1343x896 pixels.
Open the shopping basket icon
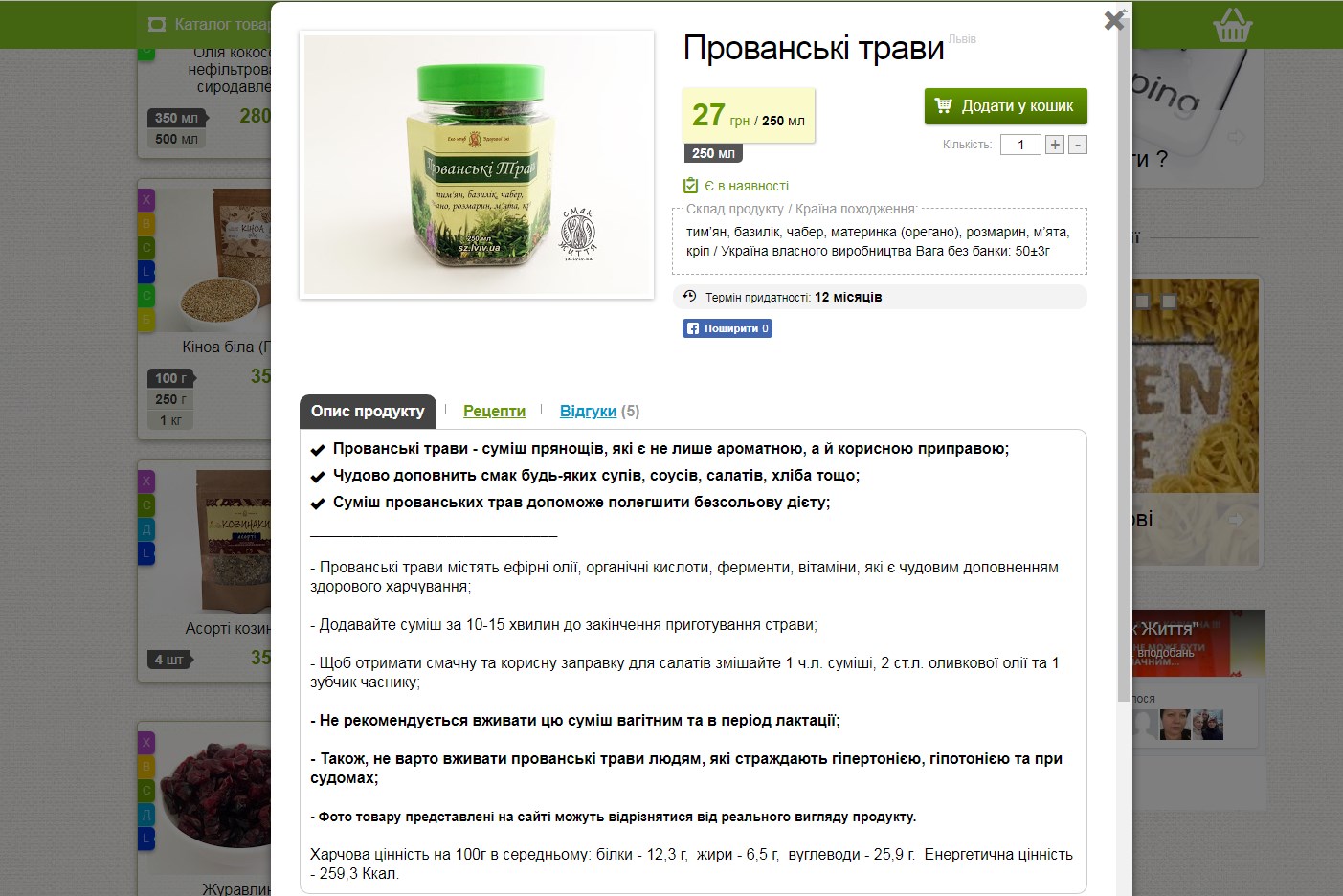1232,25
